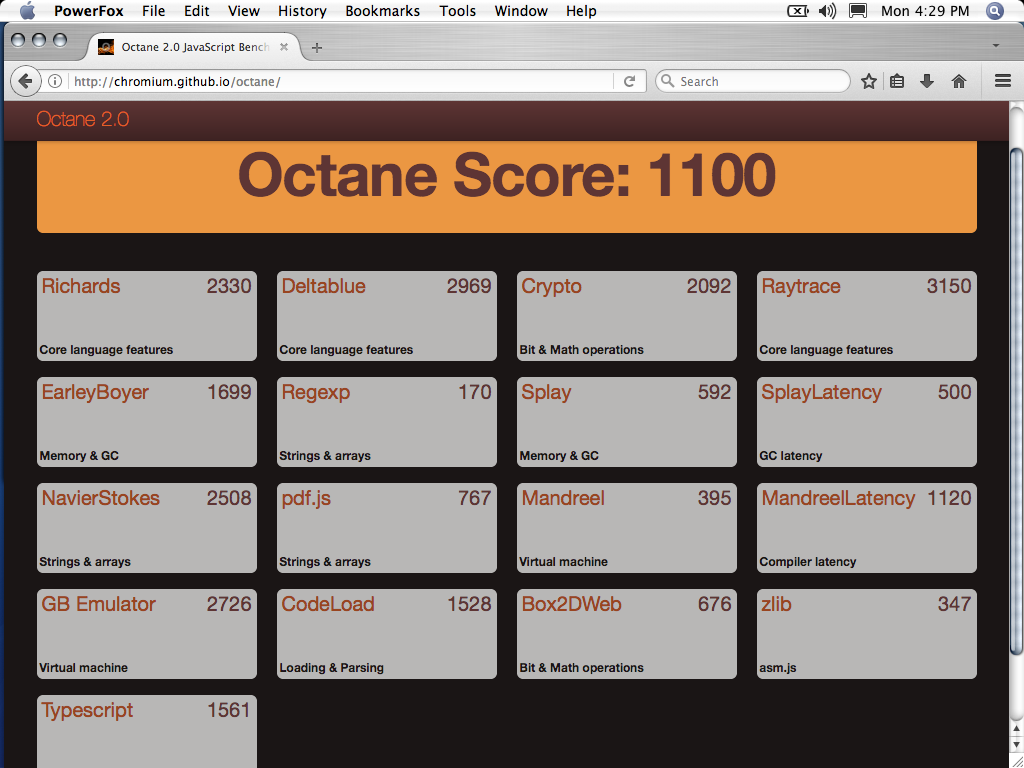Open the GB Emulator benchmark link
Viewport: 1024px width, 768px height.
[99, 604]
